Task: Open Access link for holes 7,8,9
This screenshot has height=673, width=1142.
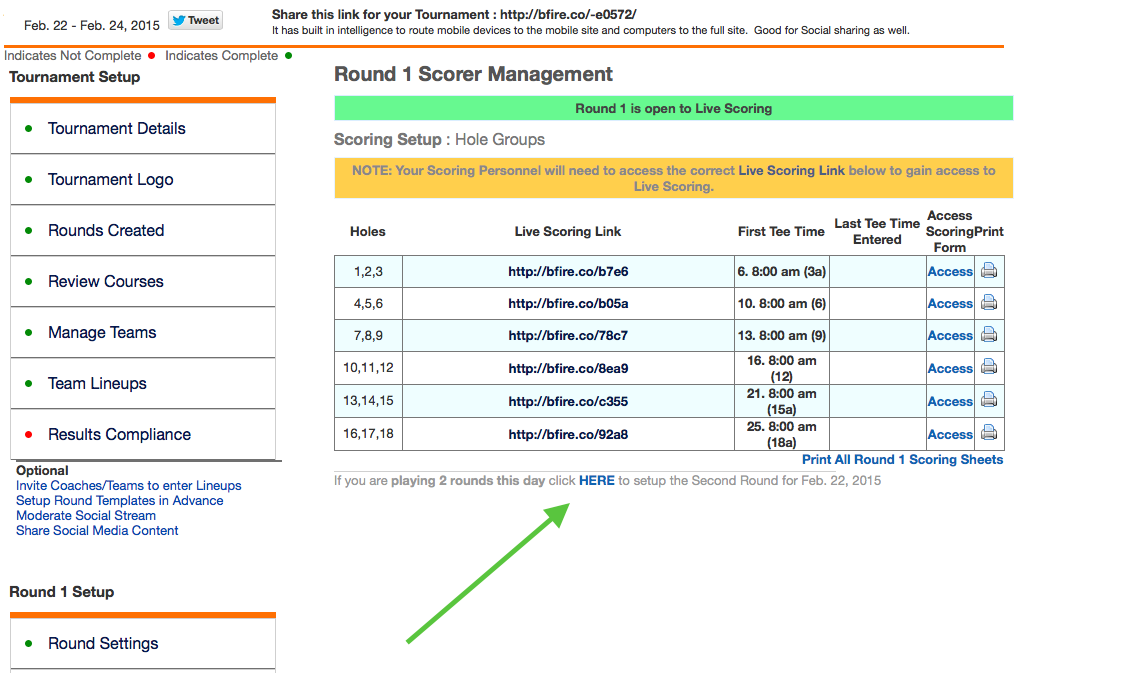Action: pyautogui.click(x=950, y=336)
